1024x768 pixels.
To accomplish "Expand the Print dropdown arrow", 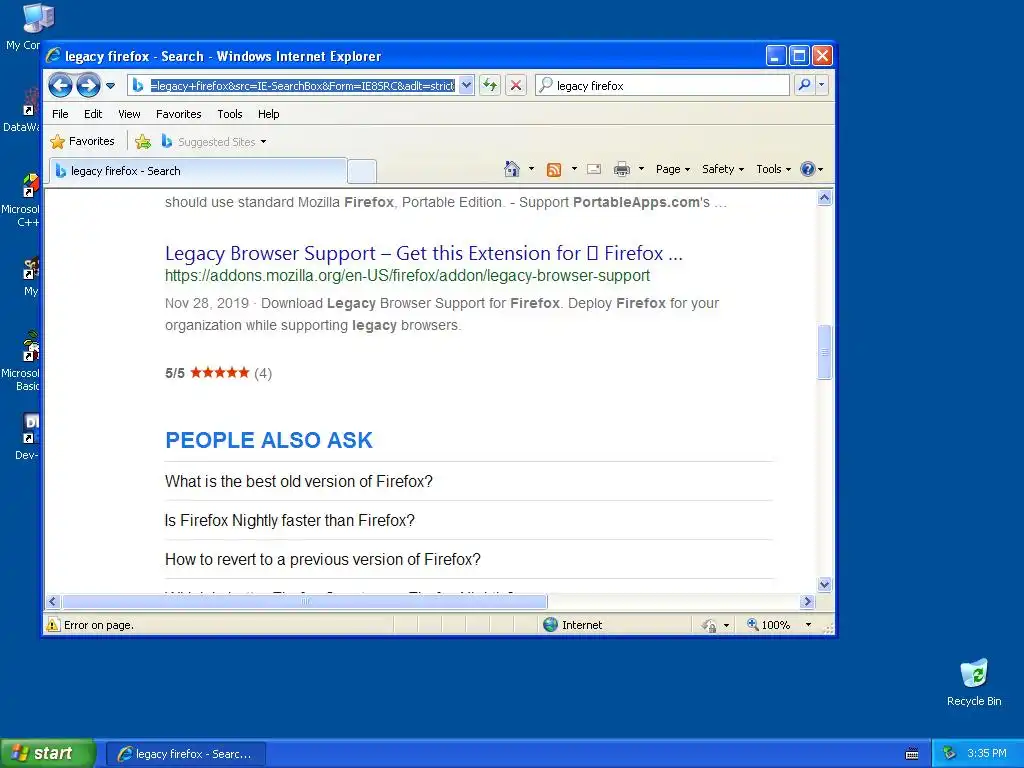I will point(641,169).
